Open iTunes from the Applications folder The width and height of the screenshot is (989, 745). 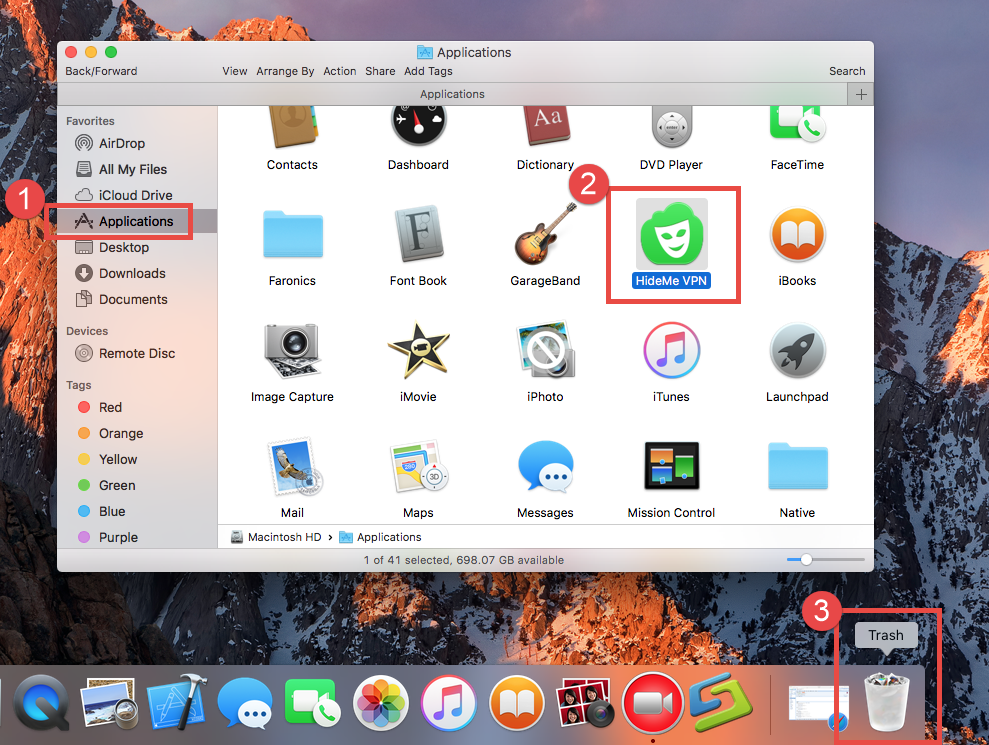click(671, 350)
